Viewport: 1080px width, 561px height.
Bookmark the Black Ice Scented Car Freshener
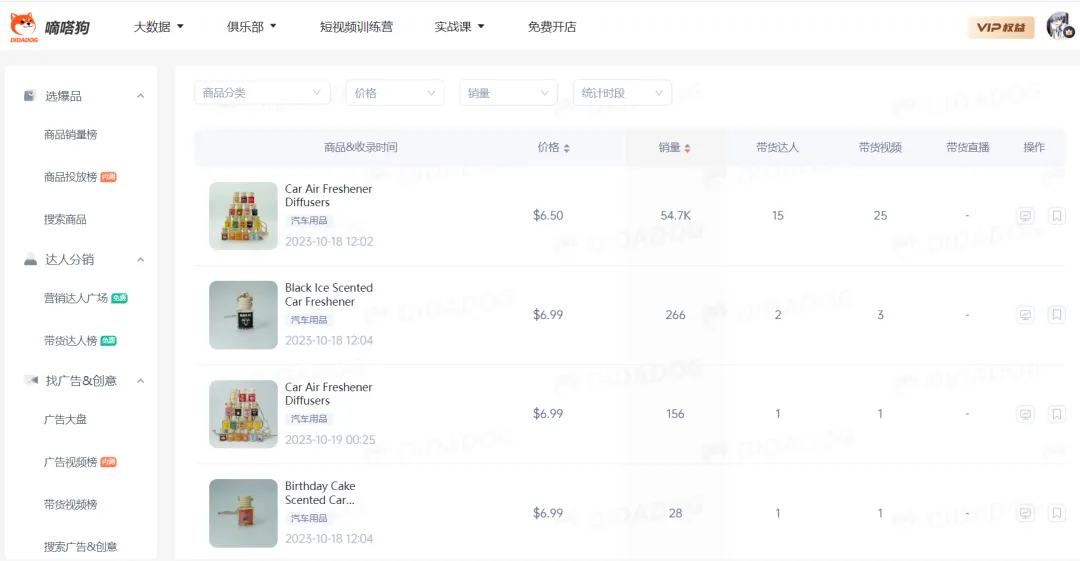1057,315
